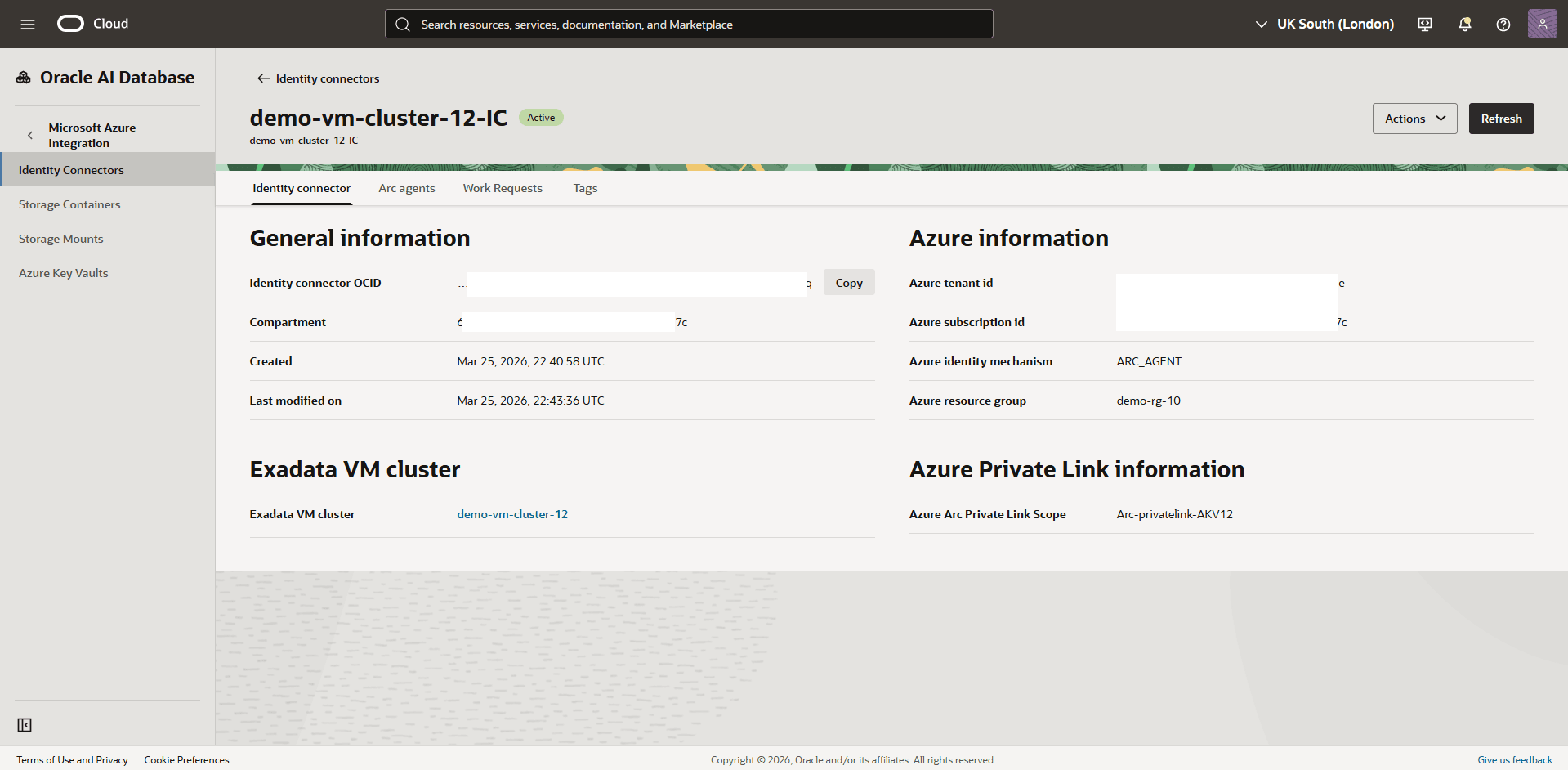Open the navigation hamburger menu
Image resolution: width=1568 pixels, height=770 pixels.
pyautogui.click(x=27, y=24)
